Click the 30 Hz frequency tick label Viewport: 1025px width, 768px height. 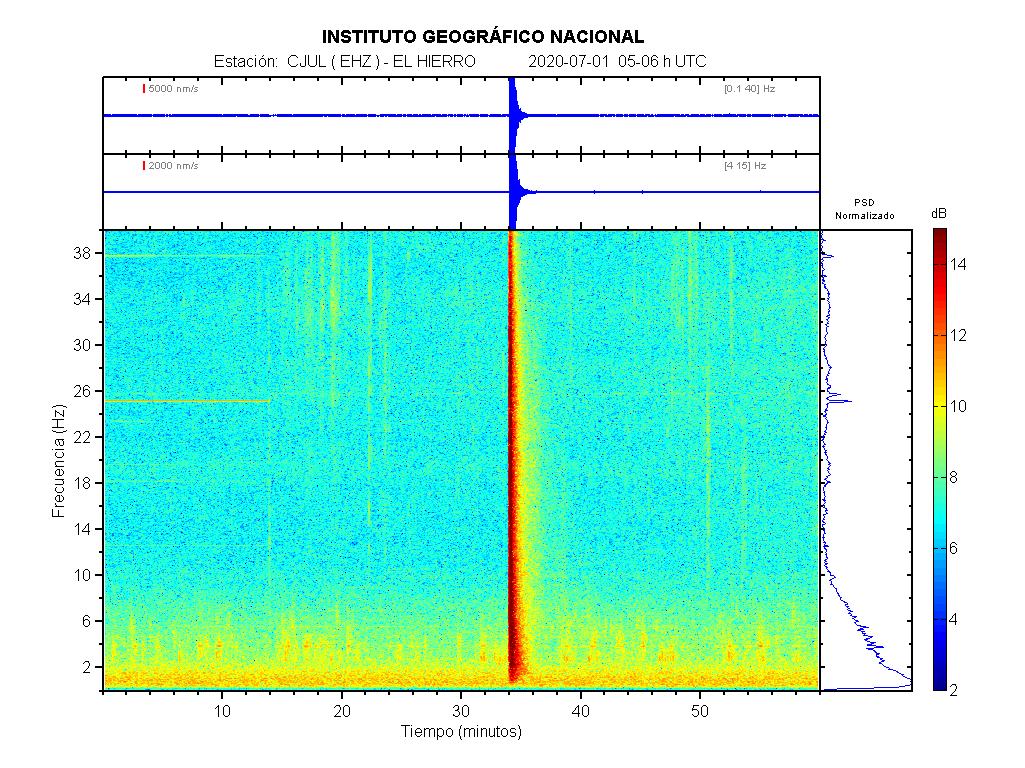coord(82,345)
